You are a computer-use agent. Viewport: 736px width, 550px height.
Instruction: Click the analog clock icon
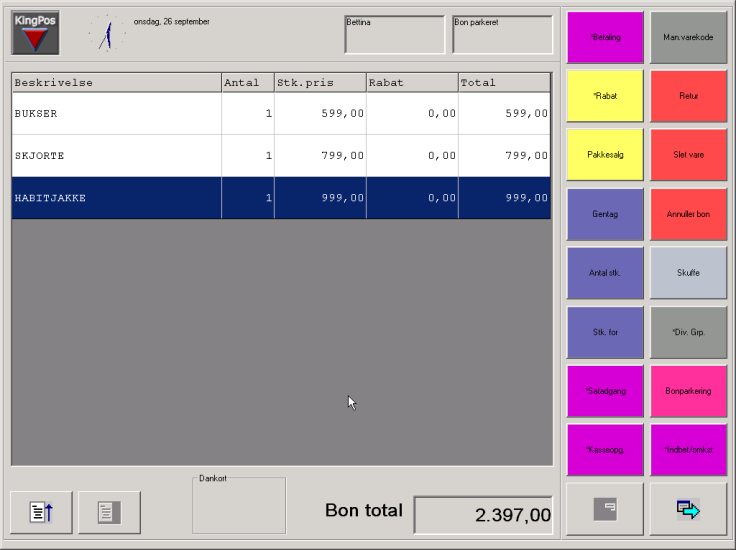(107, 33)
